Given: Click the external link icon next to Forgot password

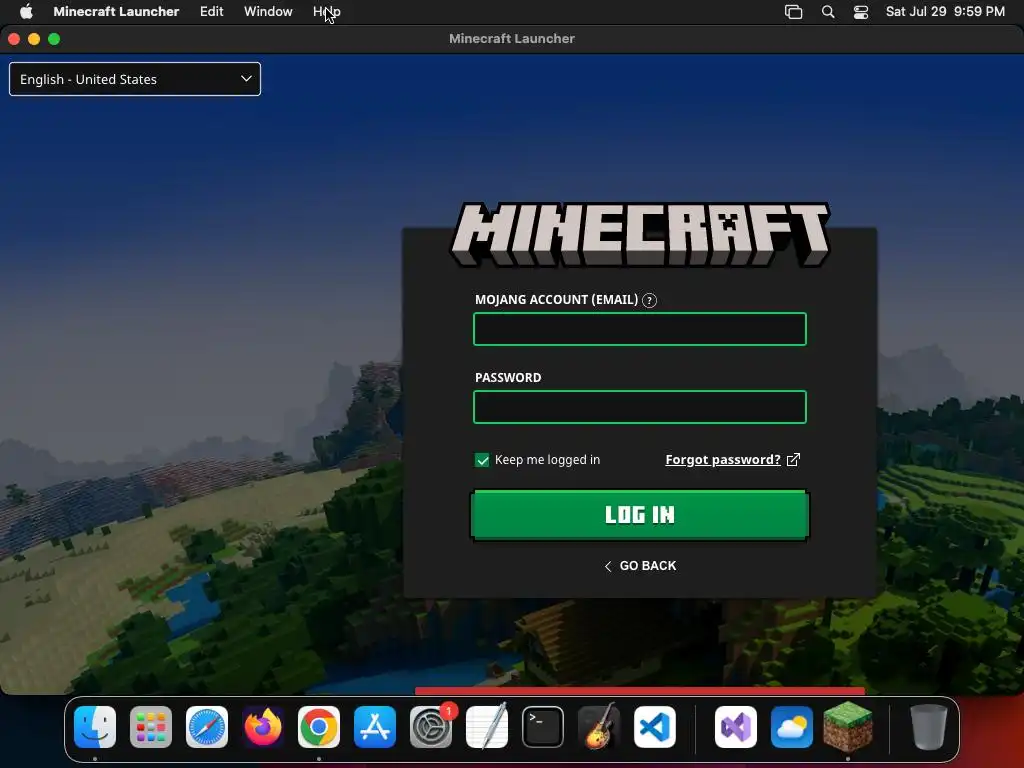Looking at the screenshot, I should 793,460.
